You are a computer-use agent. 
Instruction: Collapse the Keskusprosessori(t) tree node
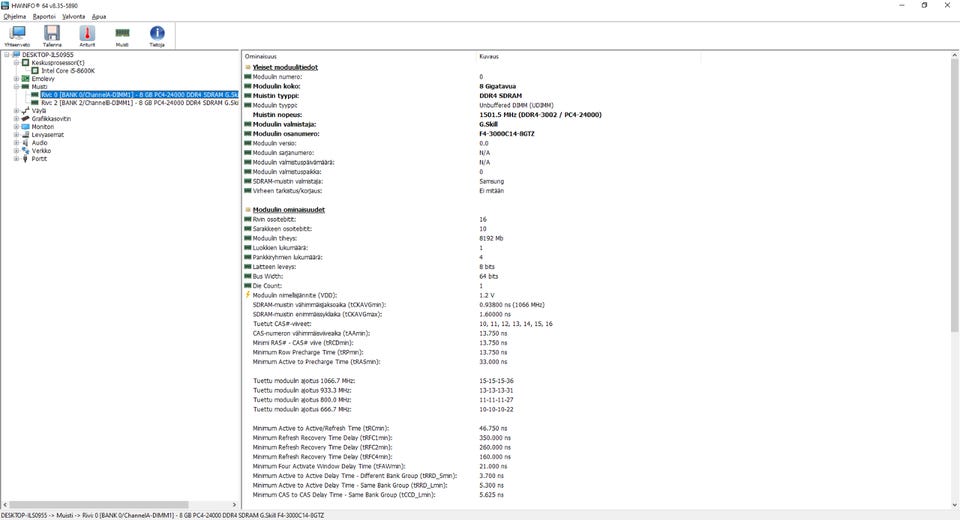(17, 62)
